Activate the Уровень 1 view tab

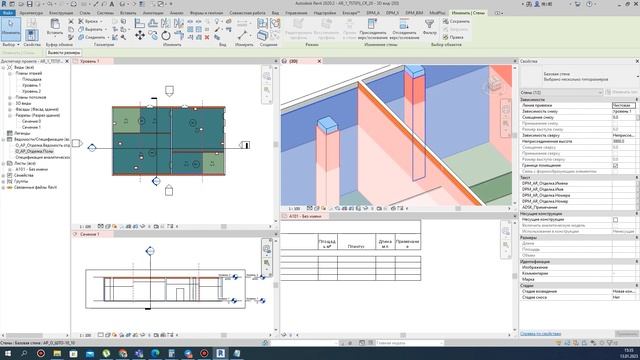coord(90,61)
